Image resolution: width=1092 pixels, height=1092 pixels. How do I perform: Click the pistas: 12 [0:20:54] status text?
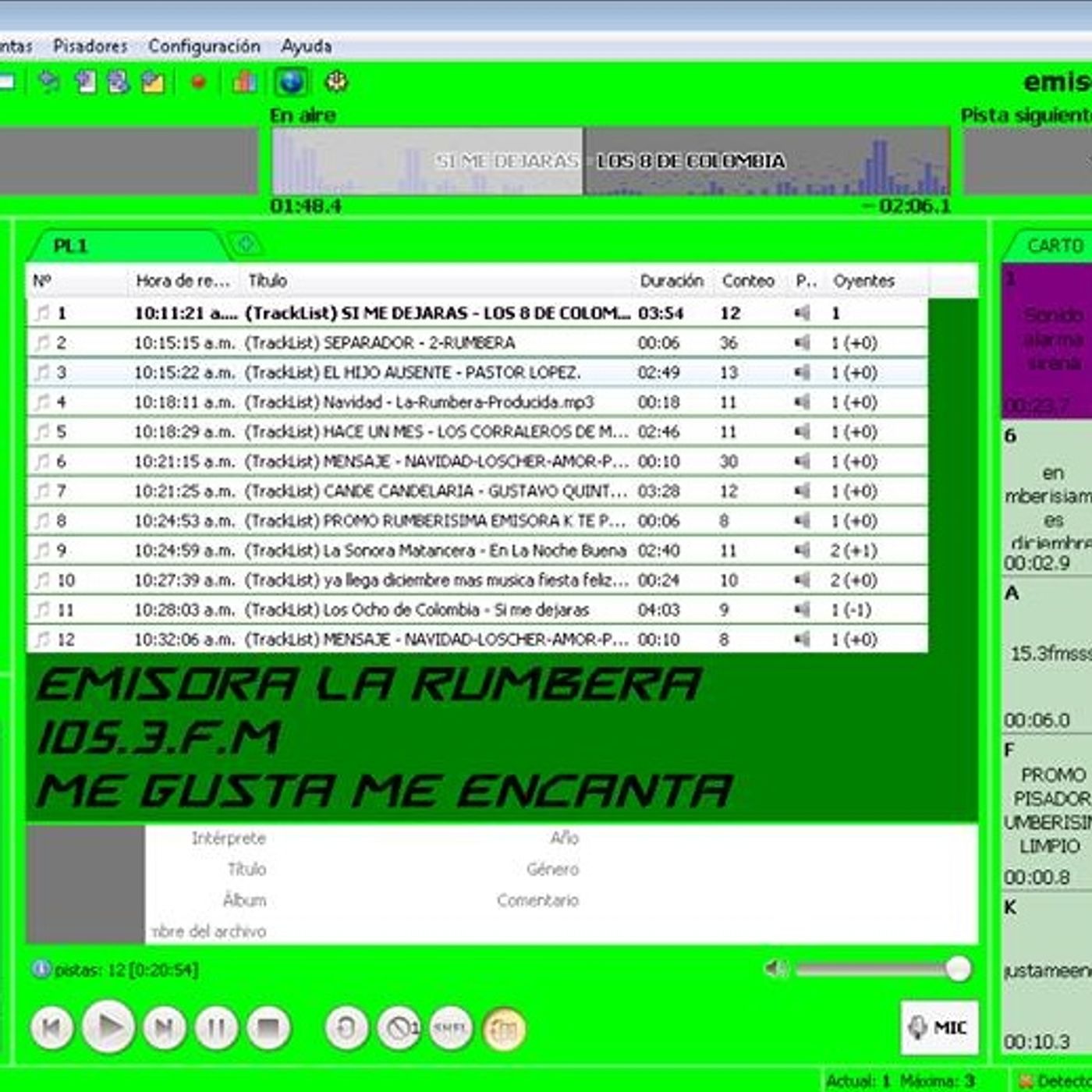coord(126,970)
